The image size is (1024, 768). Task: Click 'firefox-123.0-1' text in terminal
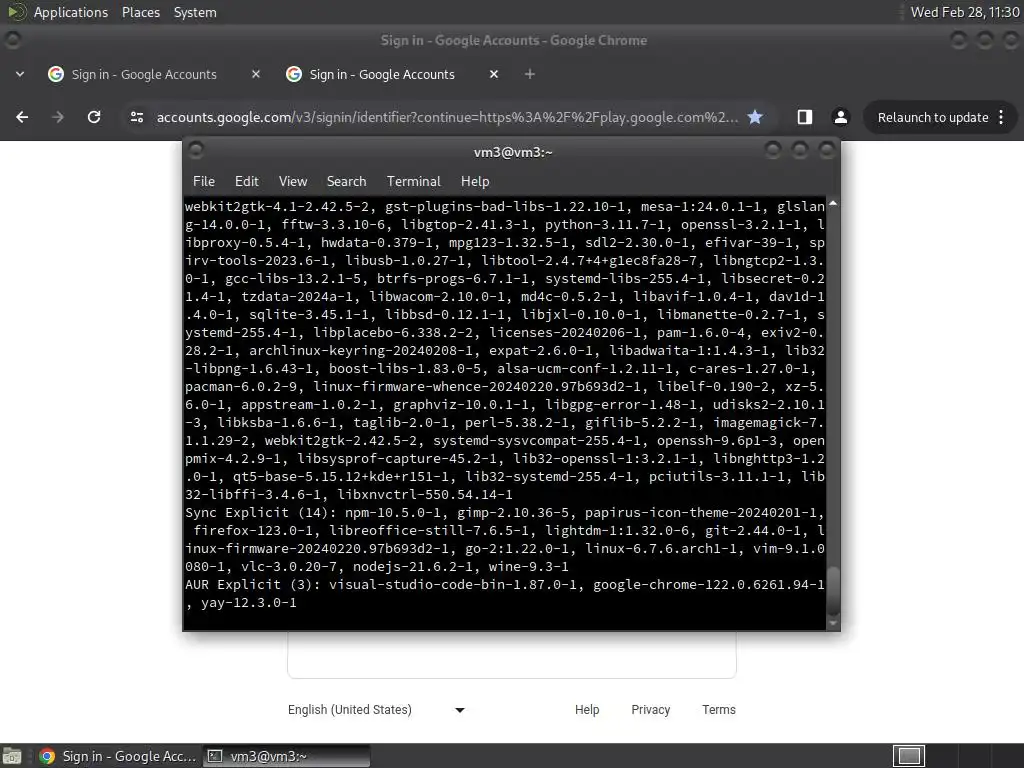(x=253, y=531)
